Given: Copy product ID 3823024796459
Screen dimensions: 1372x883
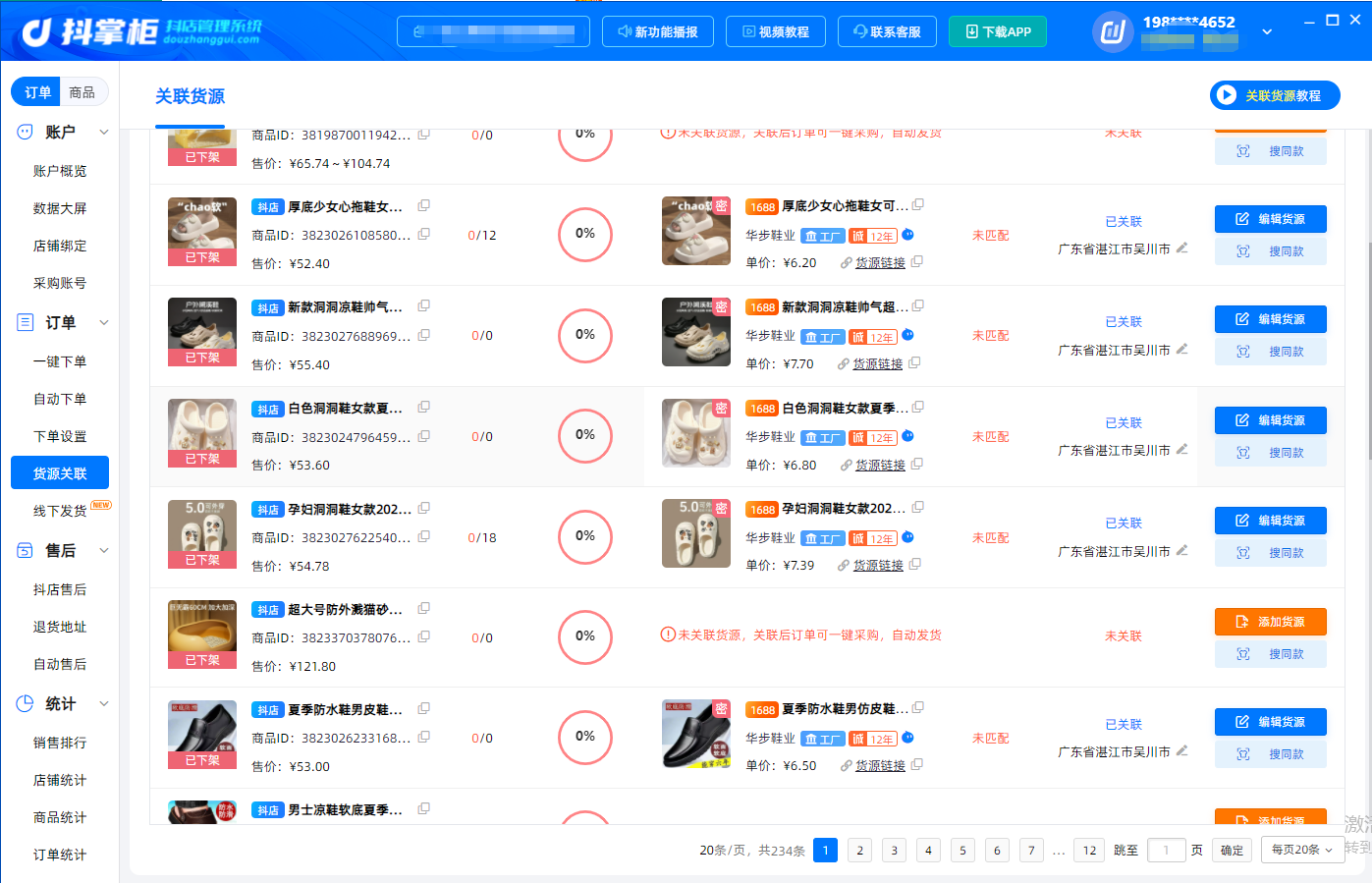Looking at the screenshot, I should (x=424, y=436).
